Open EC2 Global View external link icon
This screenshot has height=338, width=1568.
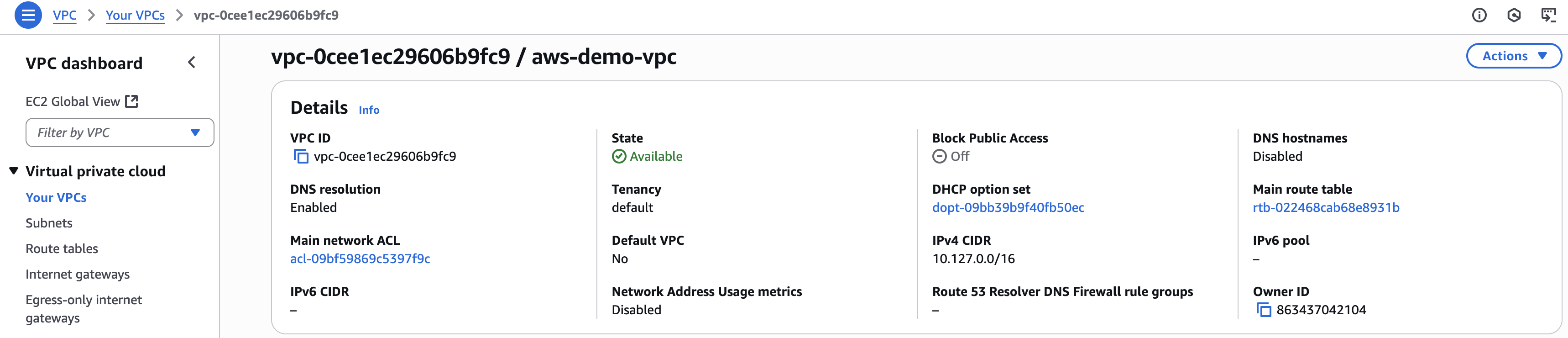pyautogui.click(x=131, y=101)
